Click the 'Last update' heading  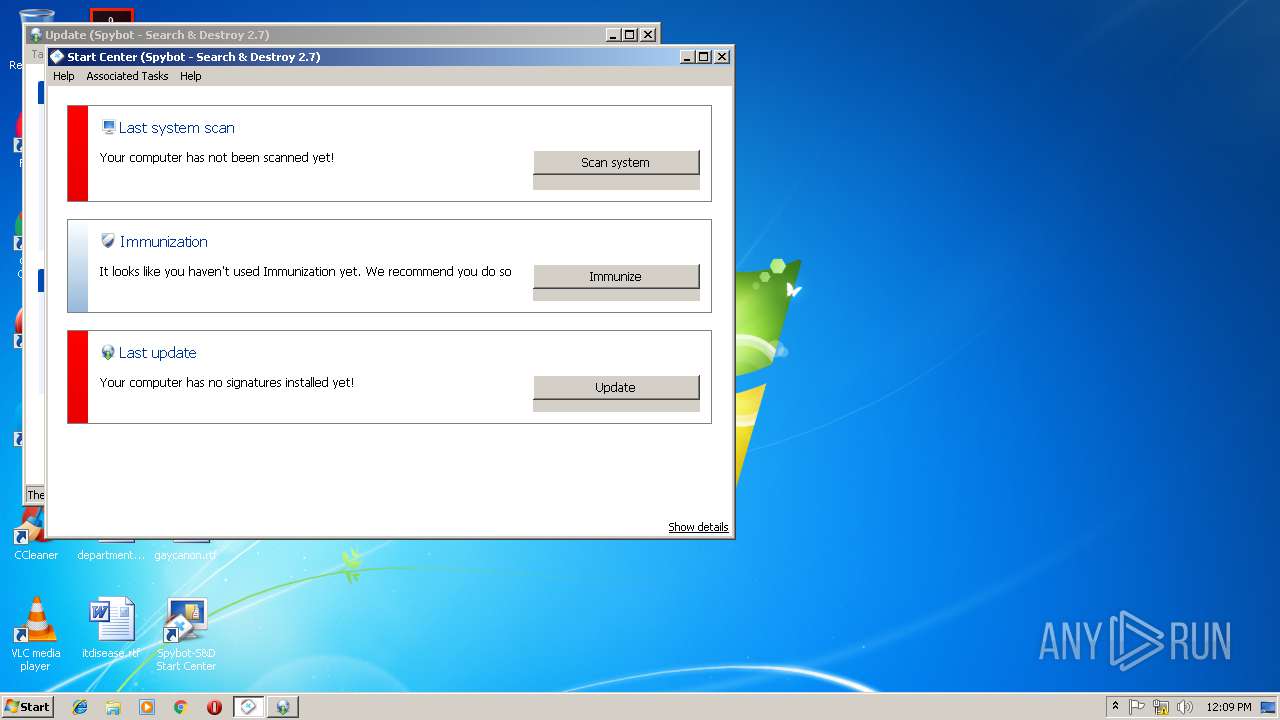click(158, 353)
